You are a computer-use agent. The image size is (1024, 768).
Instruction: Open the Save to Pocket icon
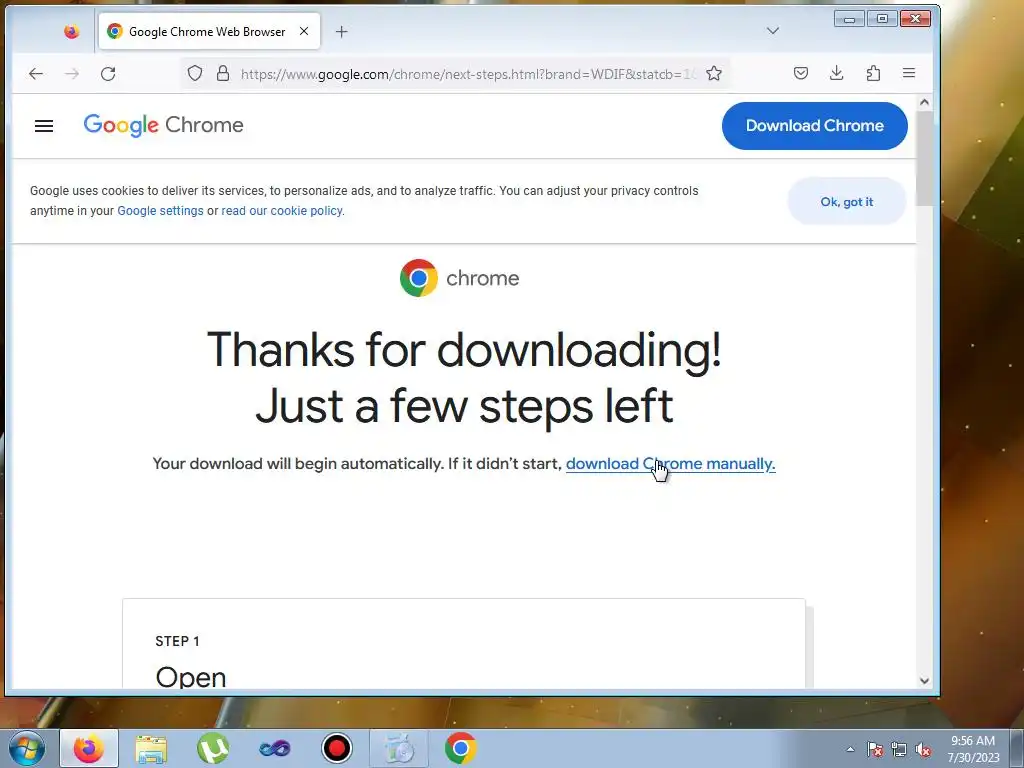801,73
